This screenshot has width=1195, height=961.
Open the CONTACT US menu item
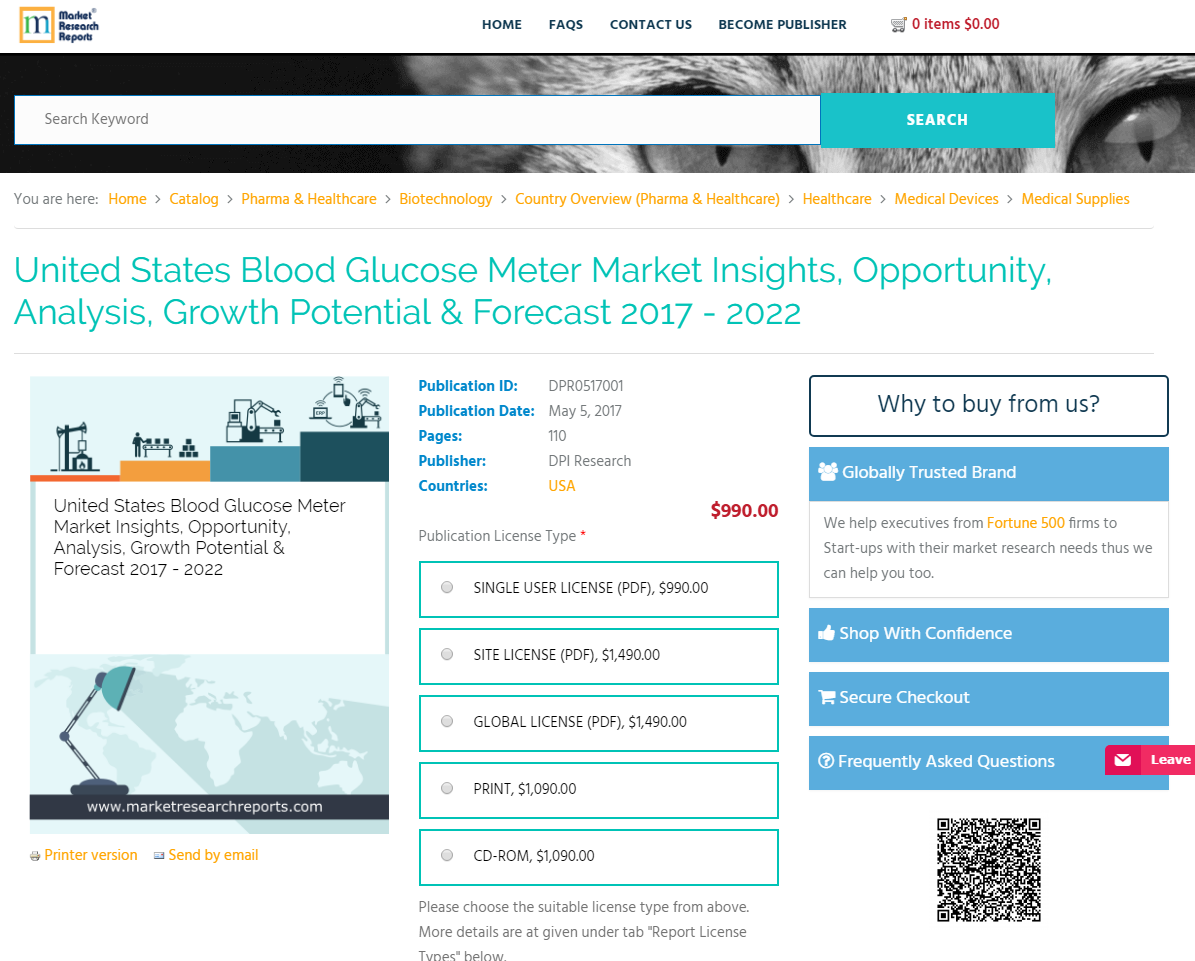pyautogui.click(x=651, y=24)
